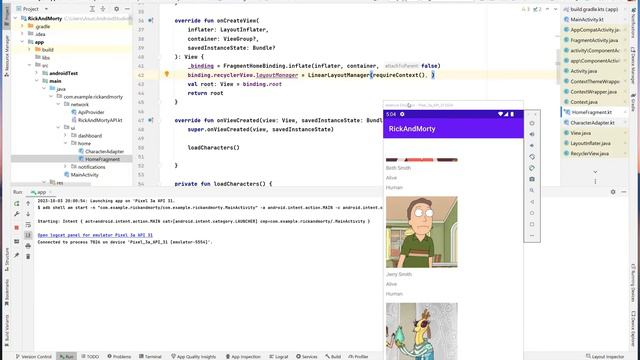
Task: Click emulator power button
Action: click(x=532, y=123)
